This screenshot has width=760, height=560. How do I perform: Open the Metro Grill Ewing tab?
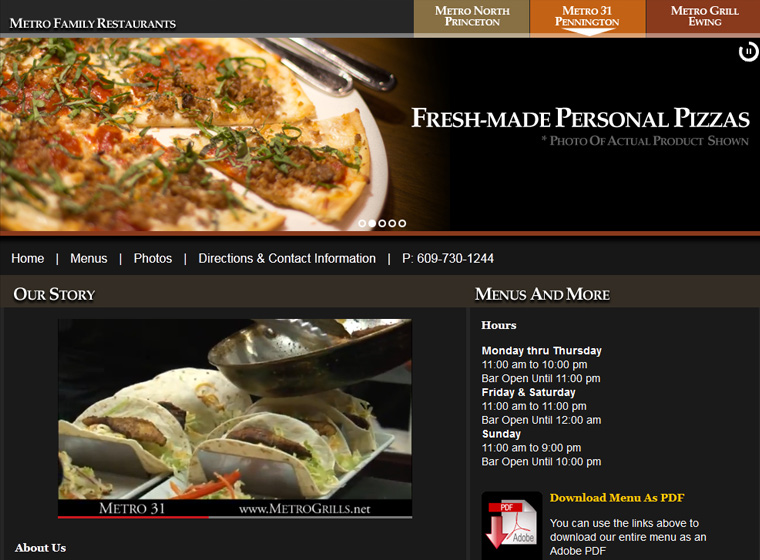pos(703,17)
